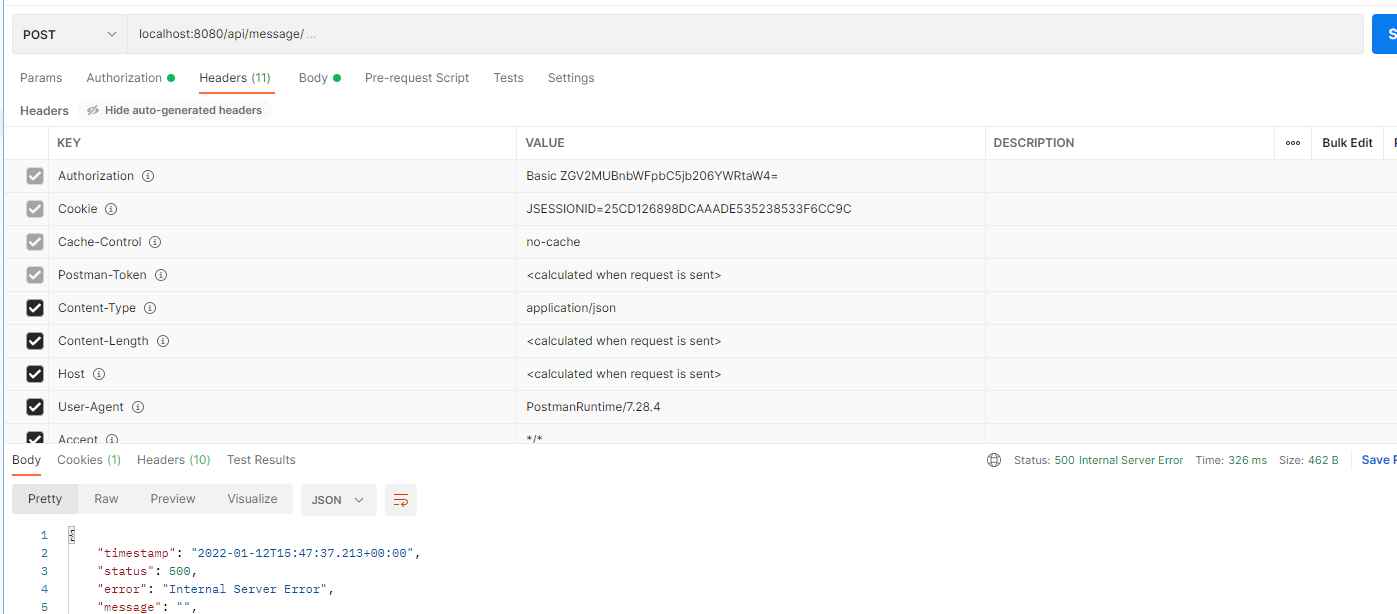Uncheck the Content-Type header checkbox
Image resolution: width=1397 pixels, height=614 pixels.
coord(35,308)
